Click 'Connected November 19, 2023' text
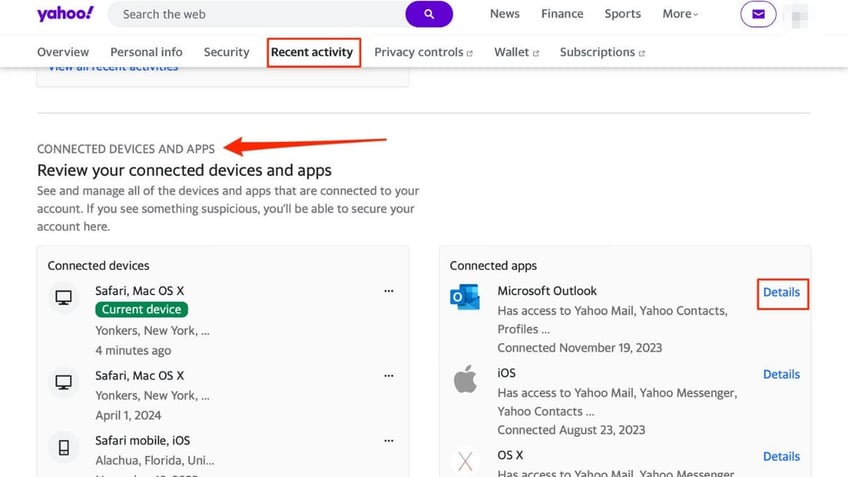Viewport: 848px width, 477px height. [x=580, y=348]
